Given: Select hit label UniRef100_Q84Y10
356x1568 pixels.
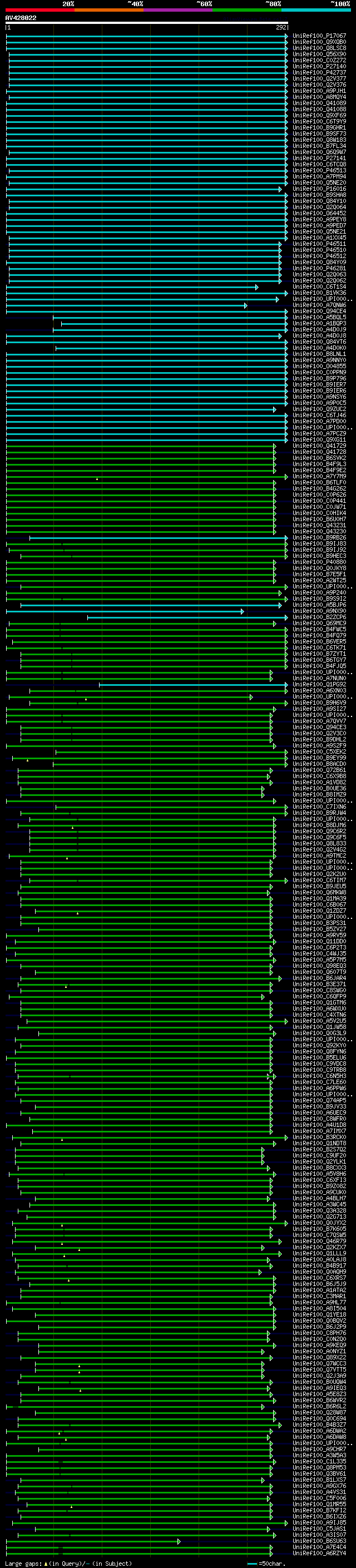Looking at the screenshot, I should click(x=319, y=201).
